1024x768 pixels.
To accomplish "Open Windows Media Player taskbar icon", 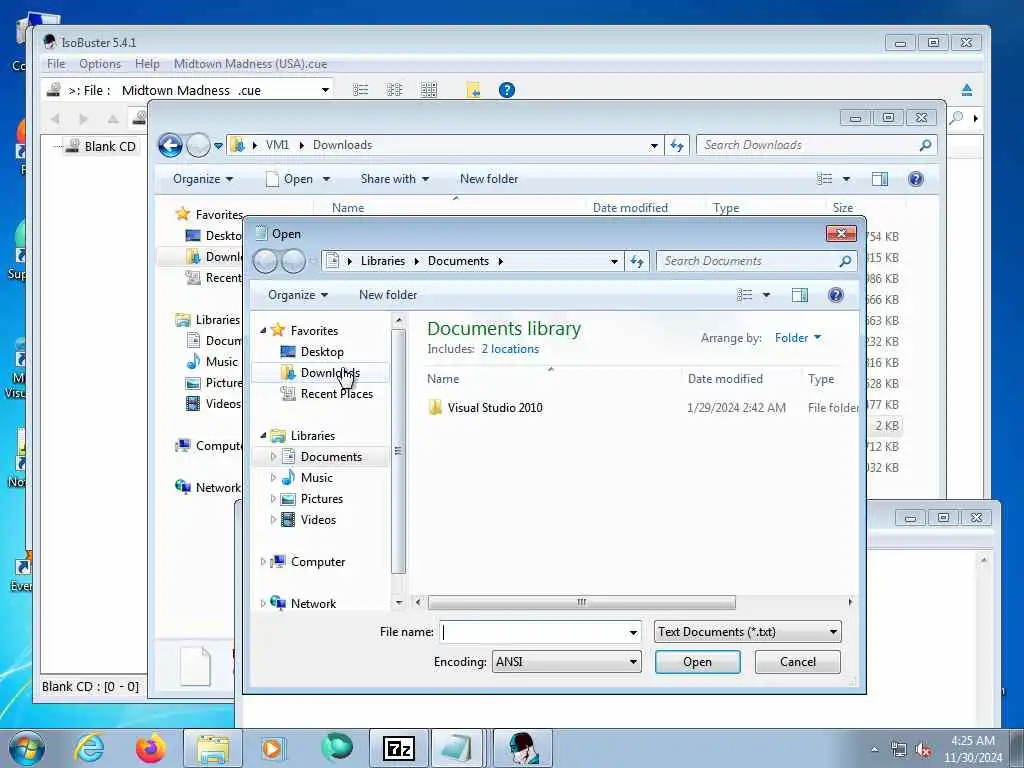I will click(x=272, y=748).
